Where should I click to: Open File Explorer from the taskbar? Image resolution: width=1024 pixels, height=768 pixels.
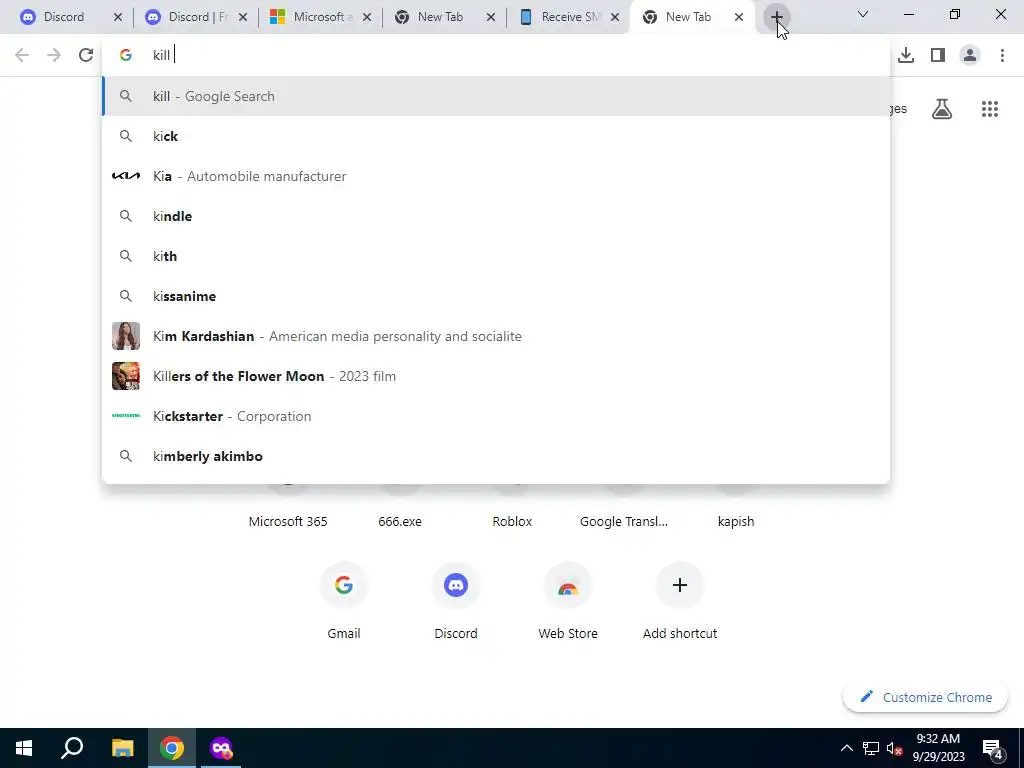[x=122, y=748]
